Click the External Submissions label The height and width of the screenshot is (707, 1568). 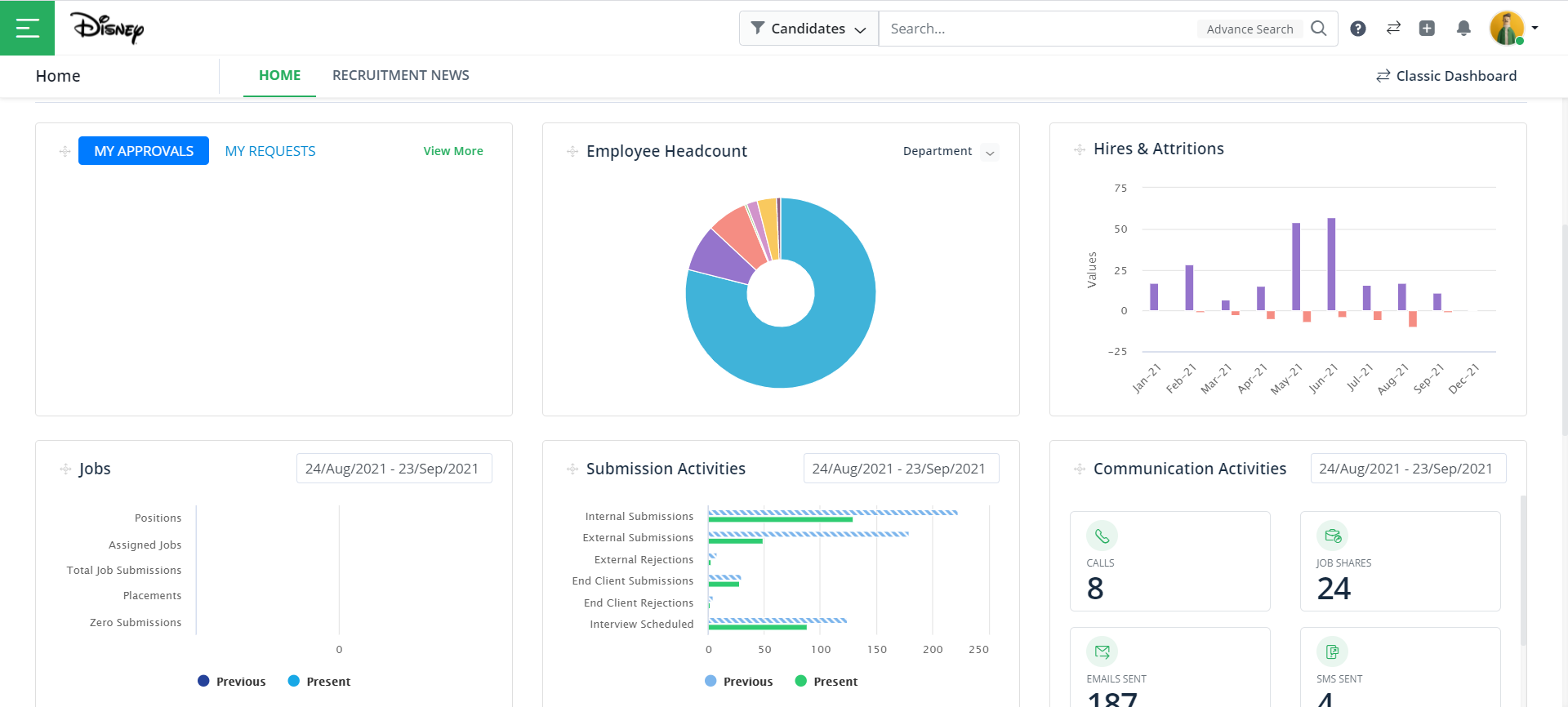tap(638, 537)
